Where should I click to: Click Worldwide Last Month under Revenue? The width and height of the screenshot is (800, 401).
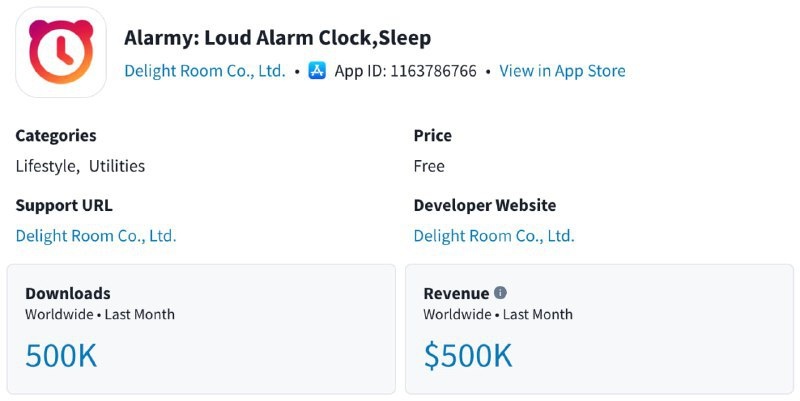[498, 314]
